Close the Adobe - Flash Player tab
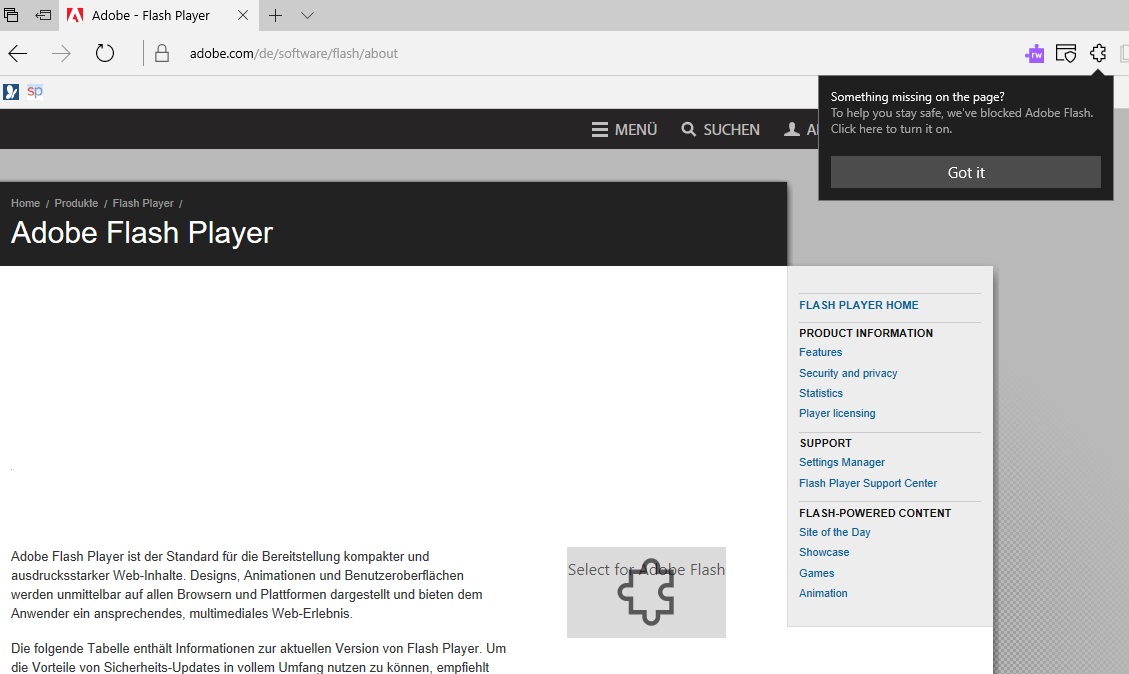This screenshot has width=1129, height=674. pyautogui.click(x=243, y=15)
